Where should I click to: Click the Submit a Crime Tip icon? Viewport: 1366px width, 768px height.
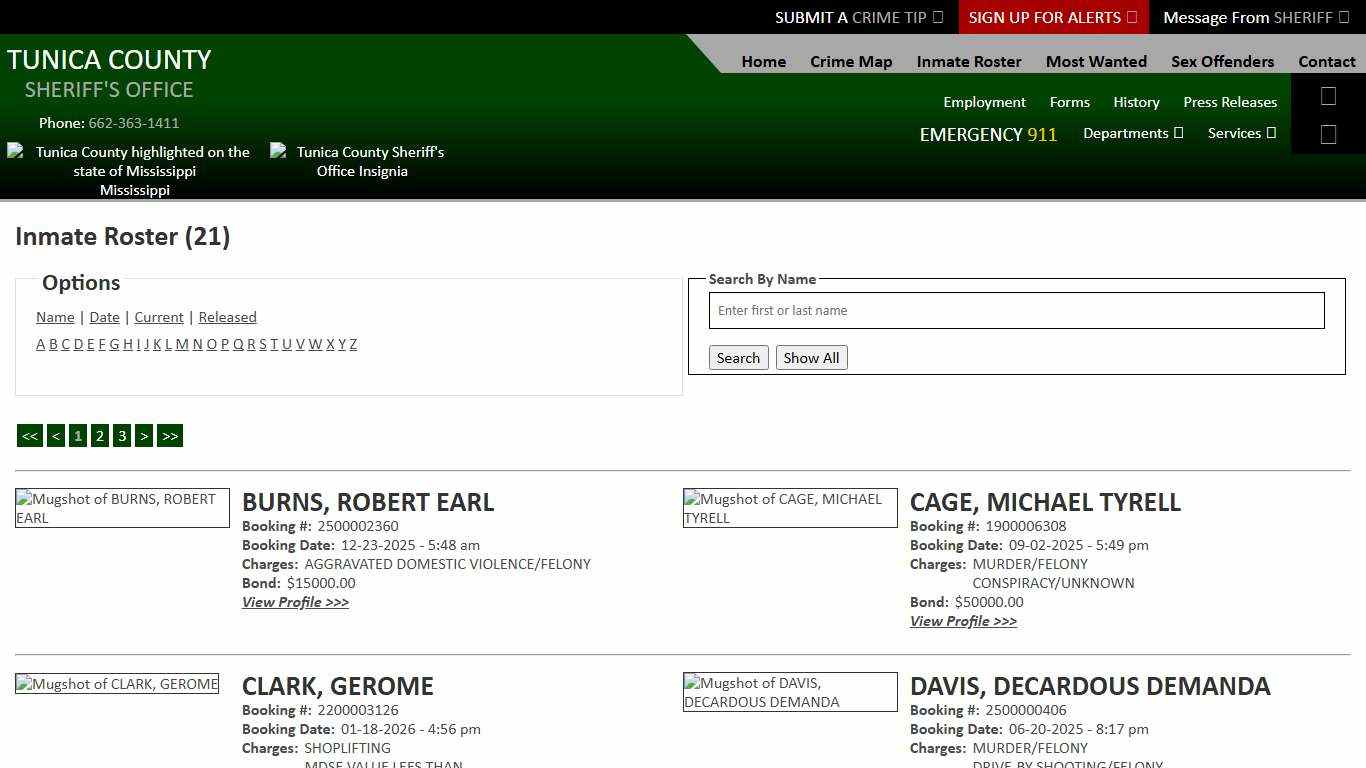click(x=937, y=17)
